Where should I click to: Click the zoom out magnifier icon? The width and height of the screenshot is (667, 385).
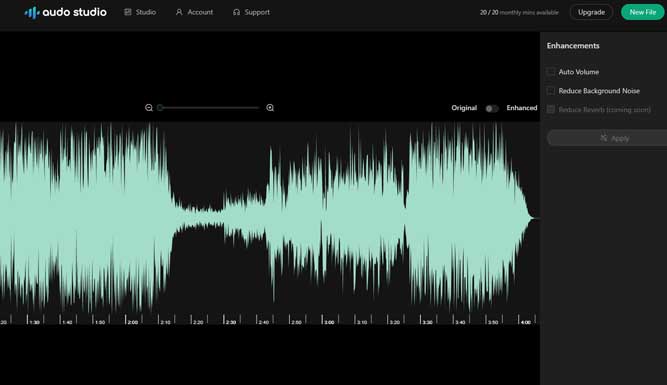coord(149,108)
